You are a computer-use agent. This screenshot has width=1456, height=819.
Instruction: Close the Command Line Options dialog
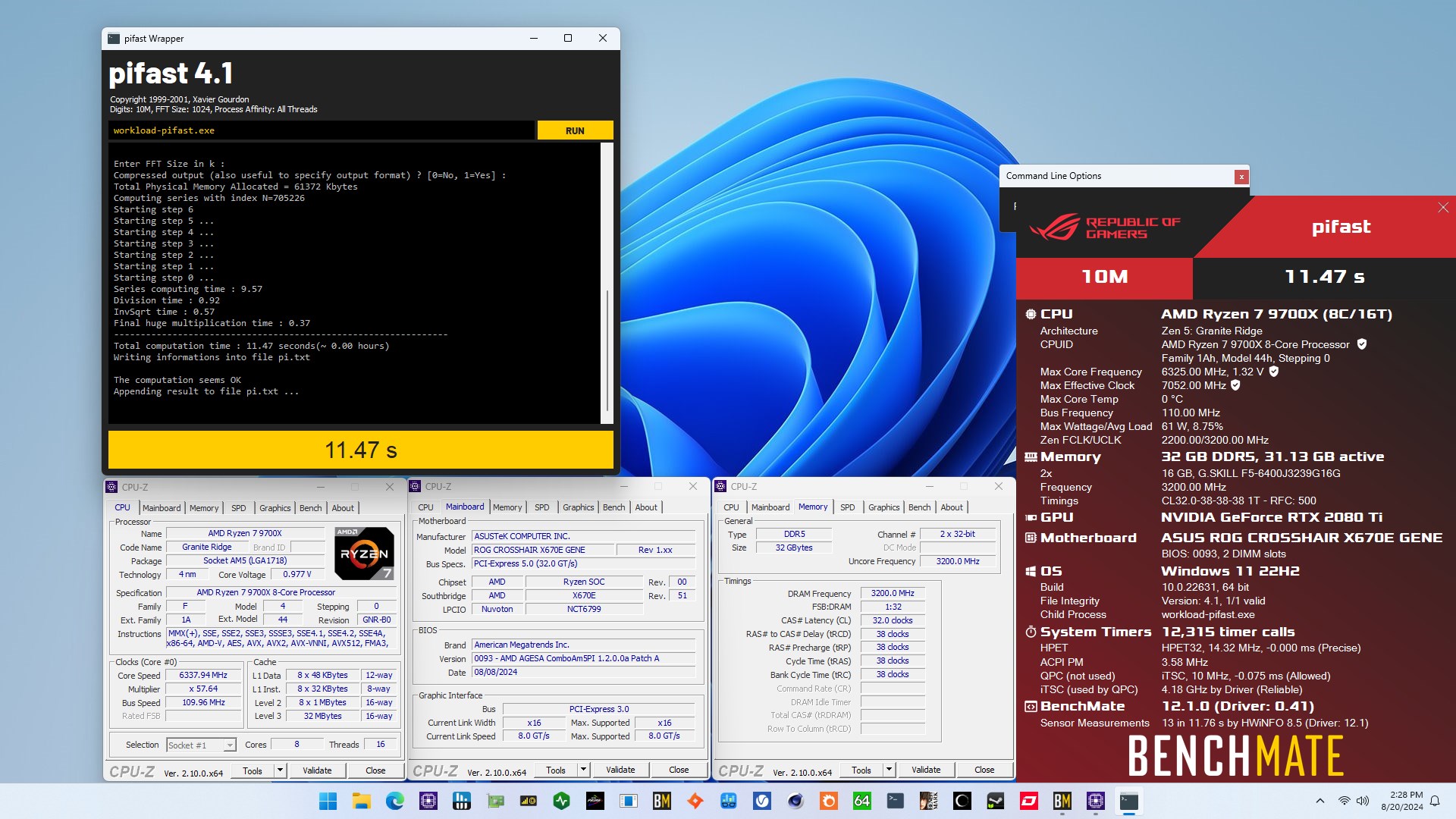1241,177
